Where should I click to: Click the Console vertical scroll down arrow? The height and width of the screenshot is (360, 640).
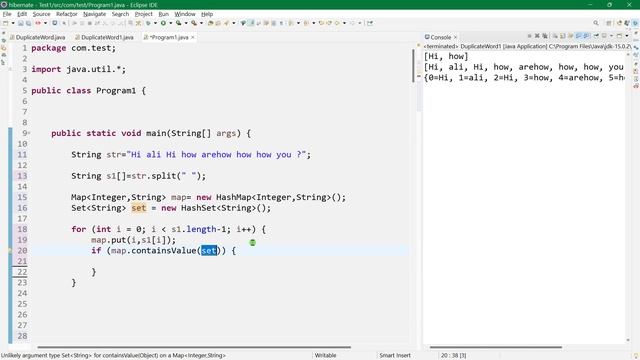(x=628, y=340)
